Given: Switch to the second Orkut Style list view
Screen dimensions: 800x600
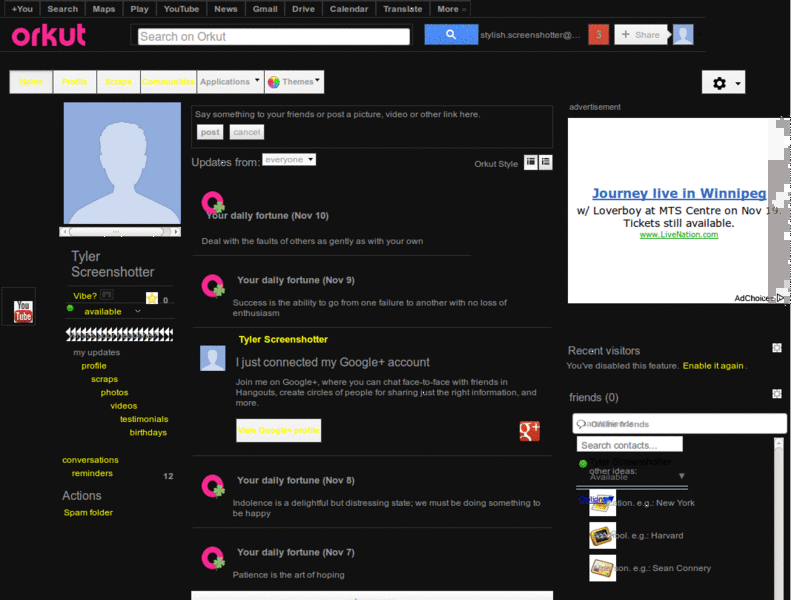Looking at the screenshot, I should pyautogui.click(x=546, y=162).
